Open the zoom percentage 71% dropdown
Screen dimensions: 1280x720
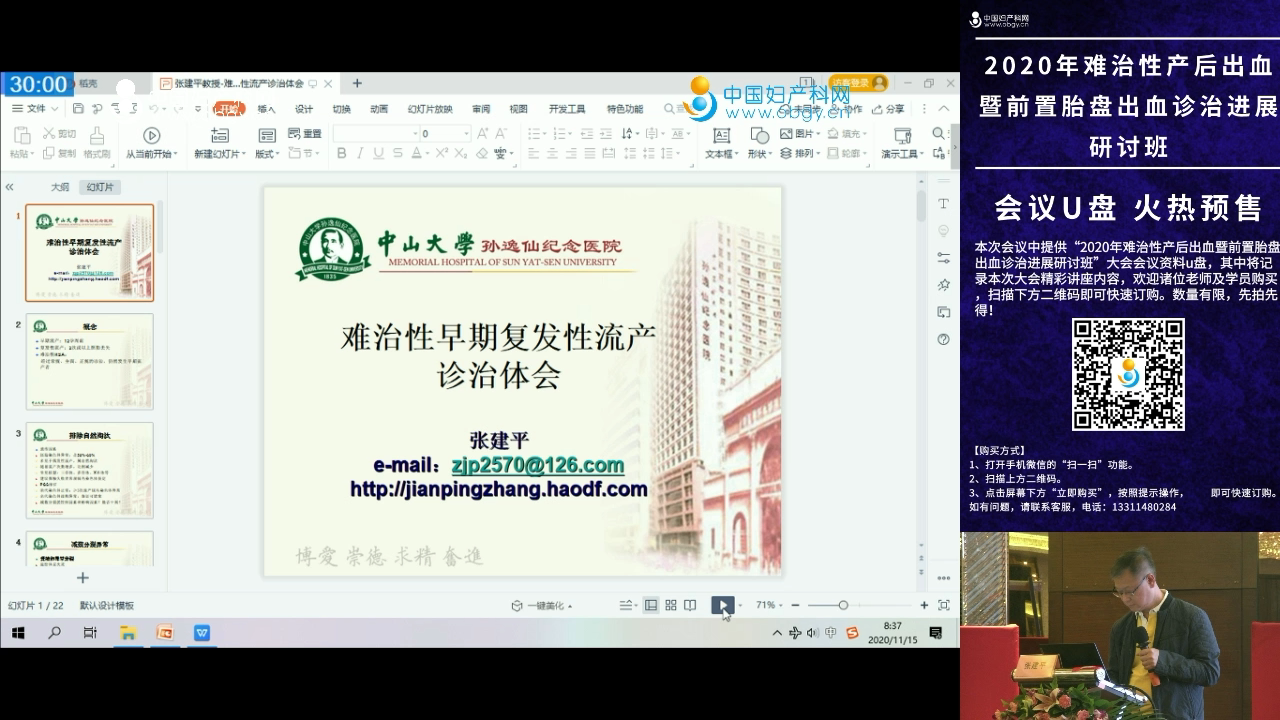pyautogui.click(x=768, y=606)
